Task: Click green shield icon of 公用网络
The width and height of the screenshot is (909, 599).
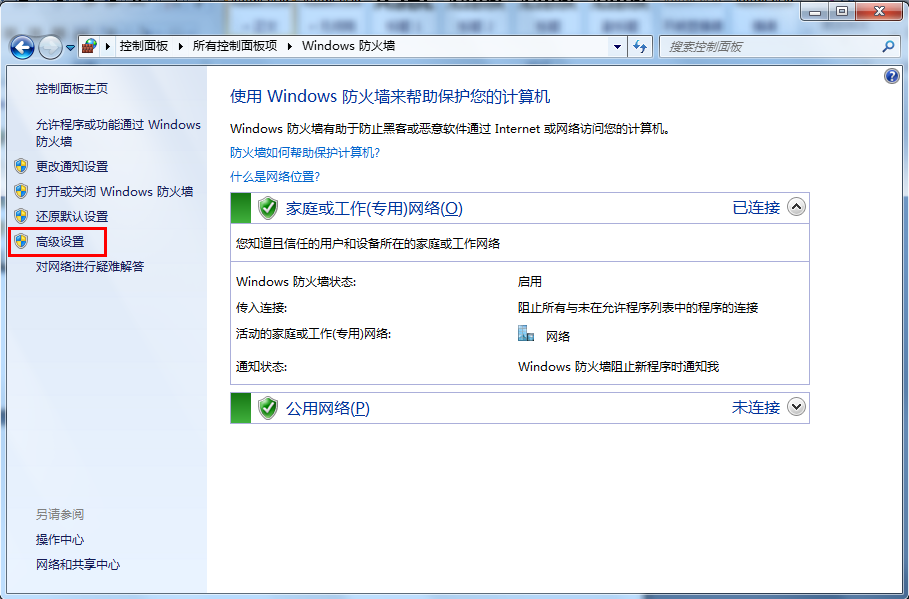Action: coord(268,408)
